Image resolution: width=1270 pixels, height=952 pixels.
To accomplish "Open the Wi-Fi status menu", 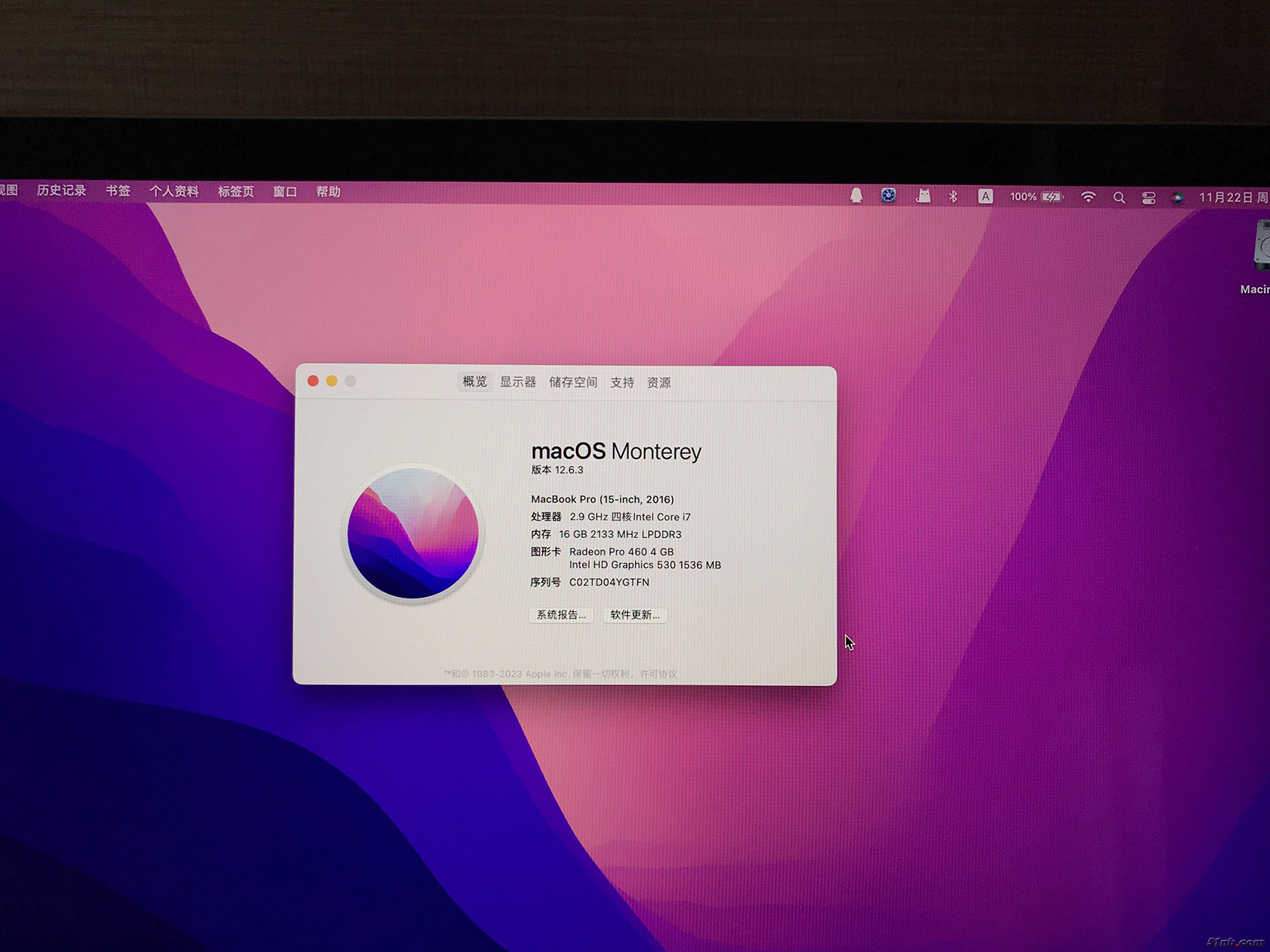I will point(1088,197).
